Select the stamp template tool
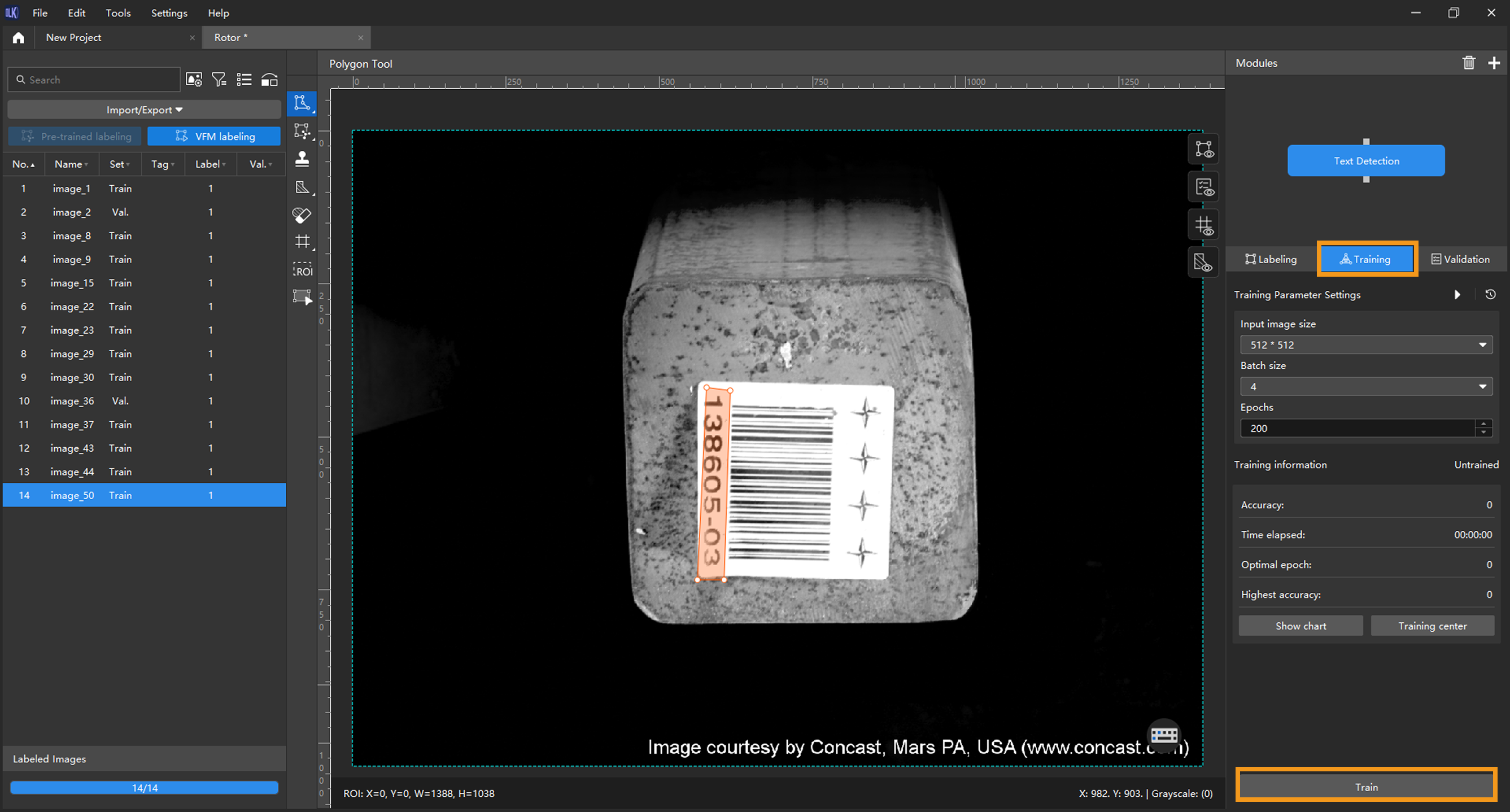Screen dimensions: 1510x812 [x=302, y=159]
